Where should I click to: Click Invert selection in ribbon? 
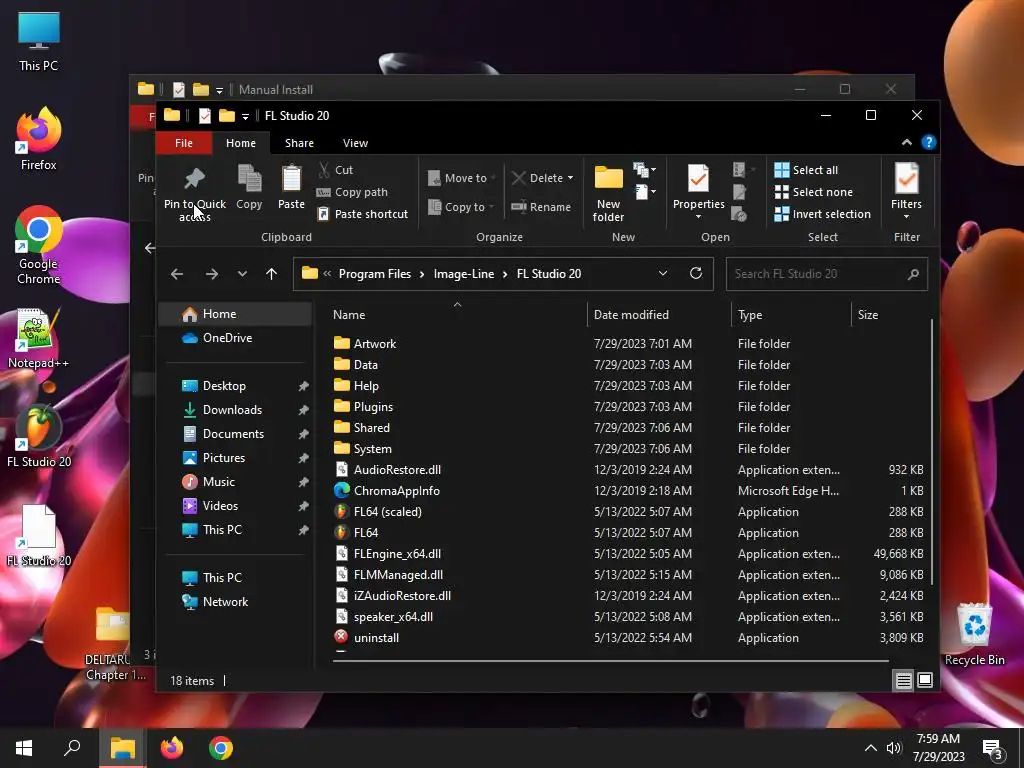pos(822,214)
